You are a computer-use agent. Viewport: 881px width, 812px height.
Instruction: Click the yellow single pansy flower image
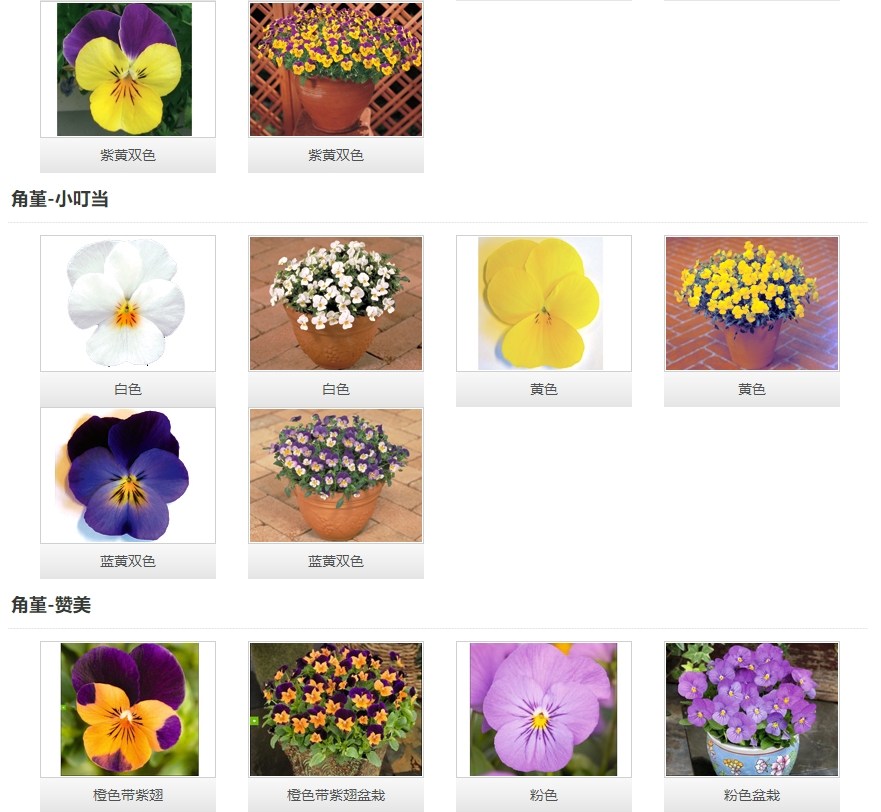[x=543, y=303]
